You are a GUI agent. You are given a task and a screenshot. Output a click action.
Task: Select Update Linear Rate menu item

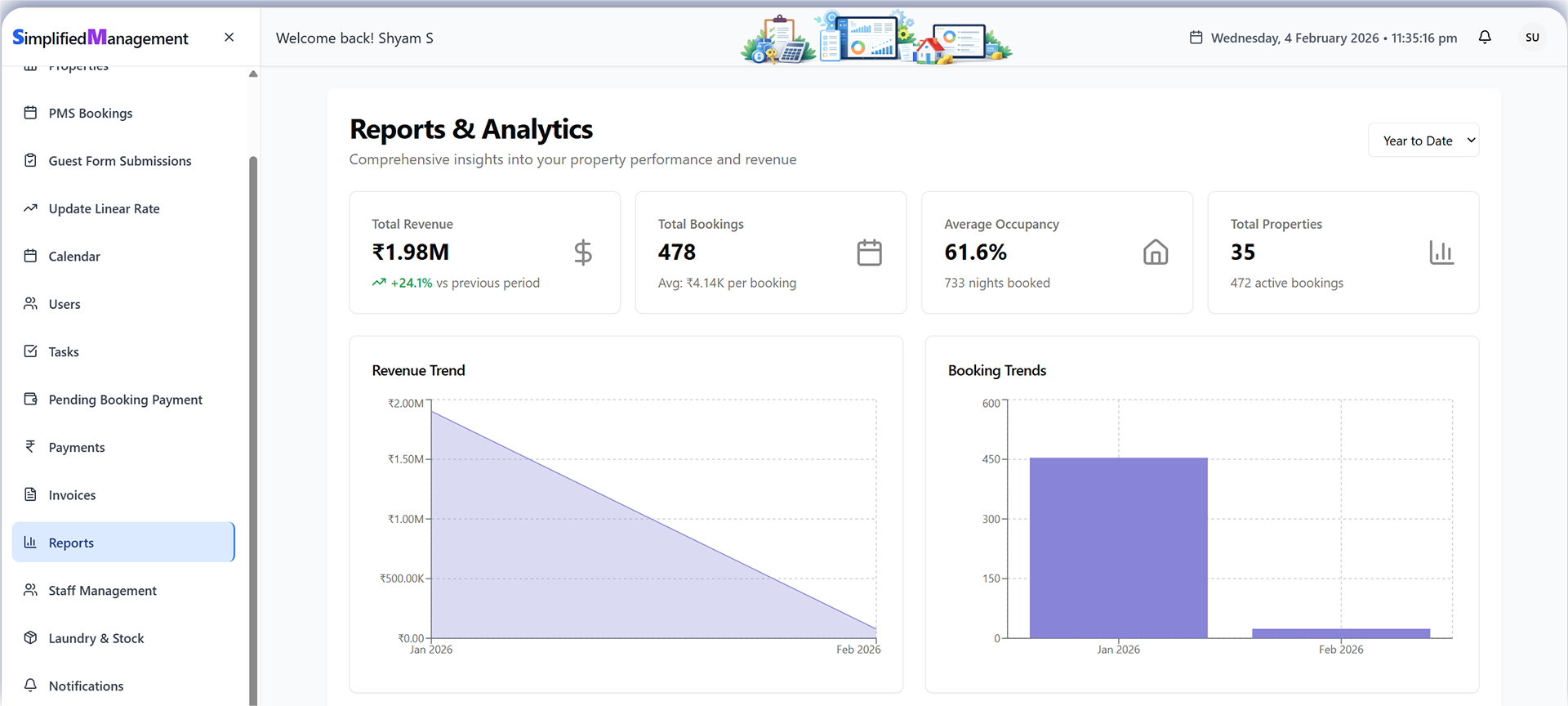(x=104, y=209)
